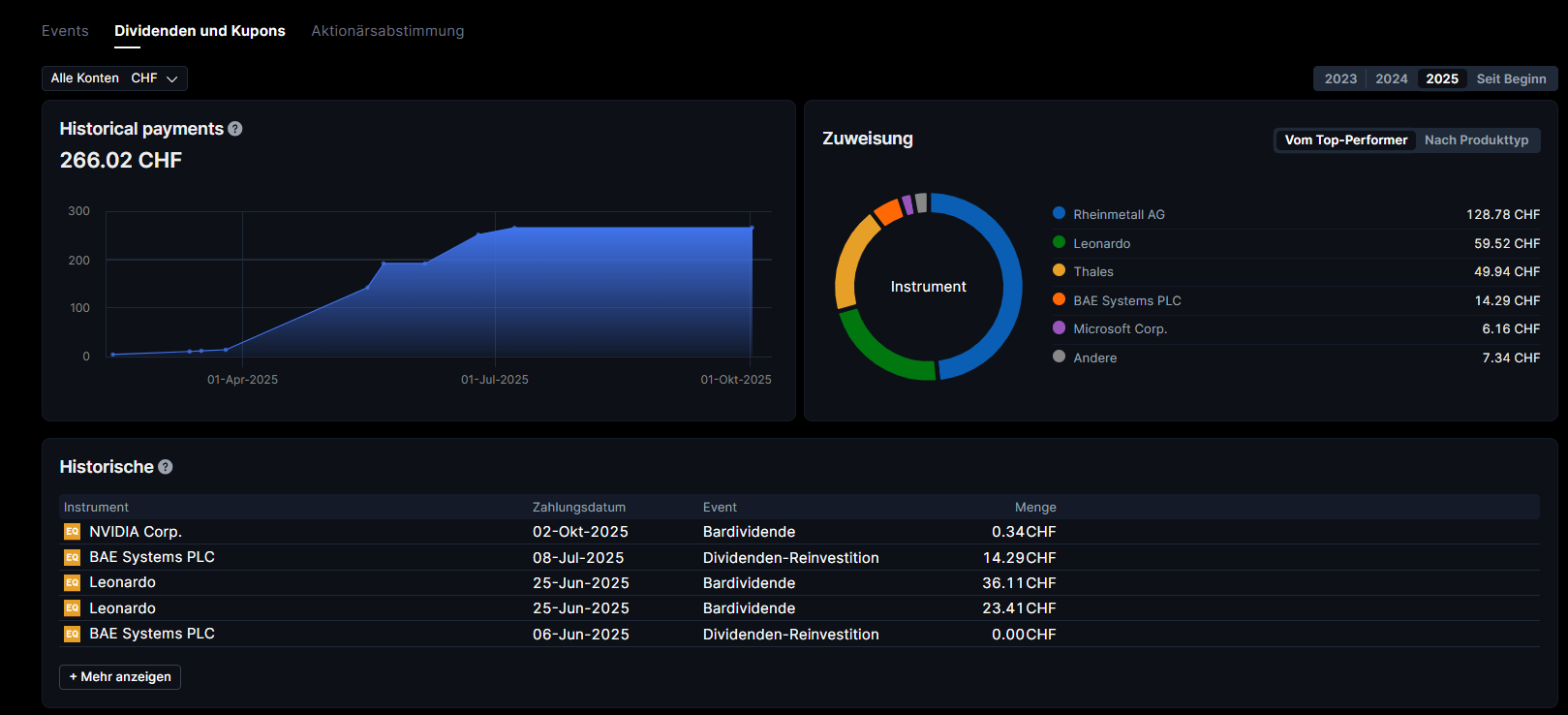Viewport: 1568px width, 715px height.
Task: Click EQ icon of Leonardo 36.11 CHF row
Action: (x=72, y=582)
